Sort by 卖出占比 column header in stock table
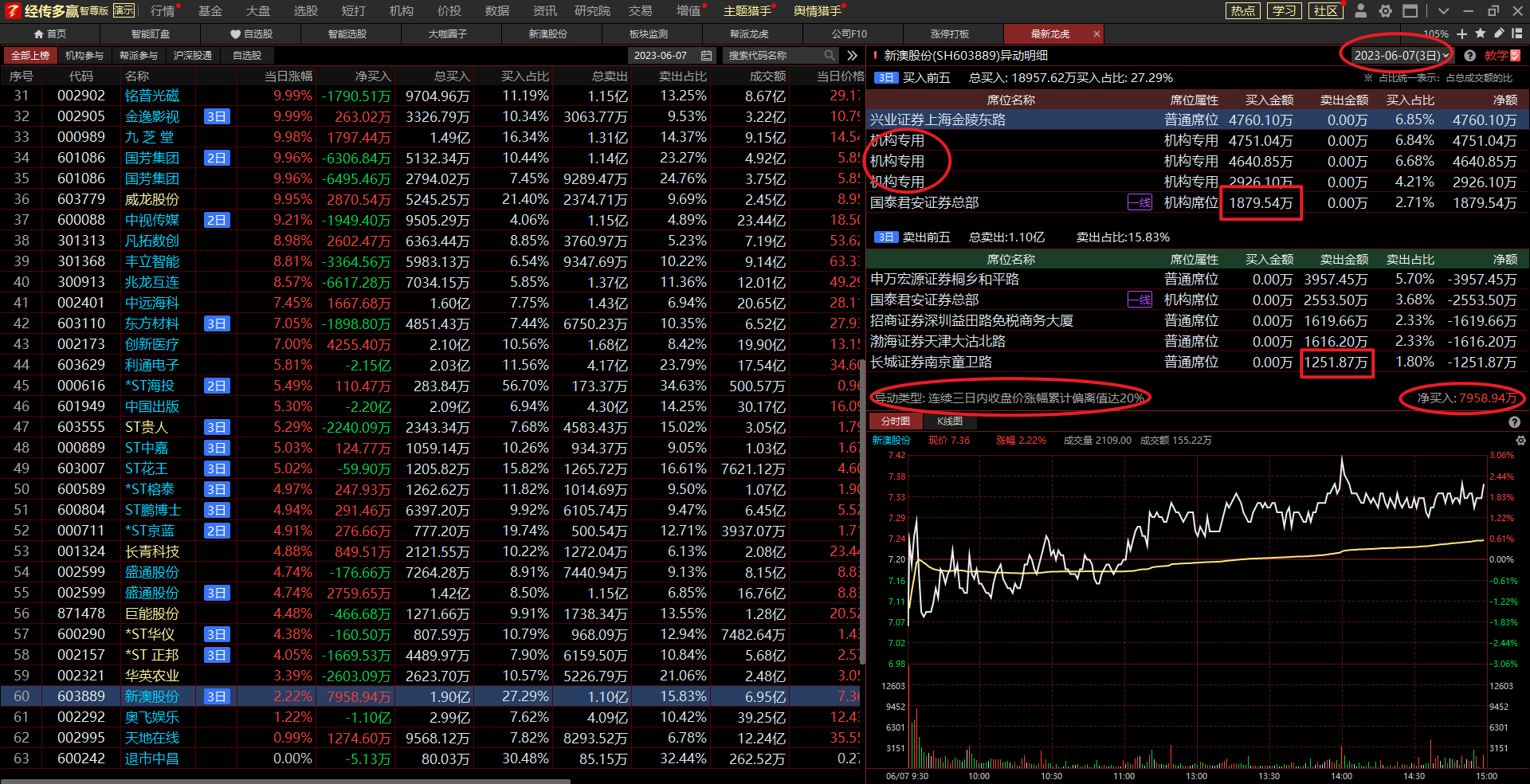The height and width of the screenshot is (784, 1530). coord(682,76)
